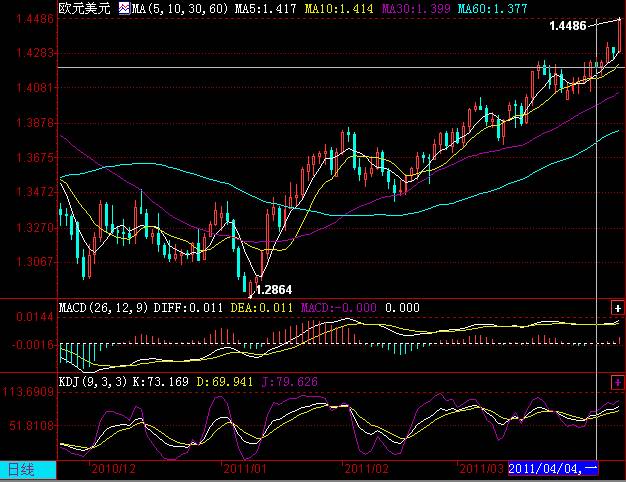626x482 pixels.
Task: Click the J:79.626 value
Action: pyautogui.click(x=290, y=382)
